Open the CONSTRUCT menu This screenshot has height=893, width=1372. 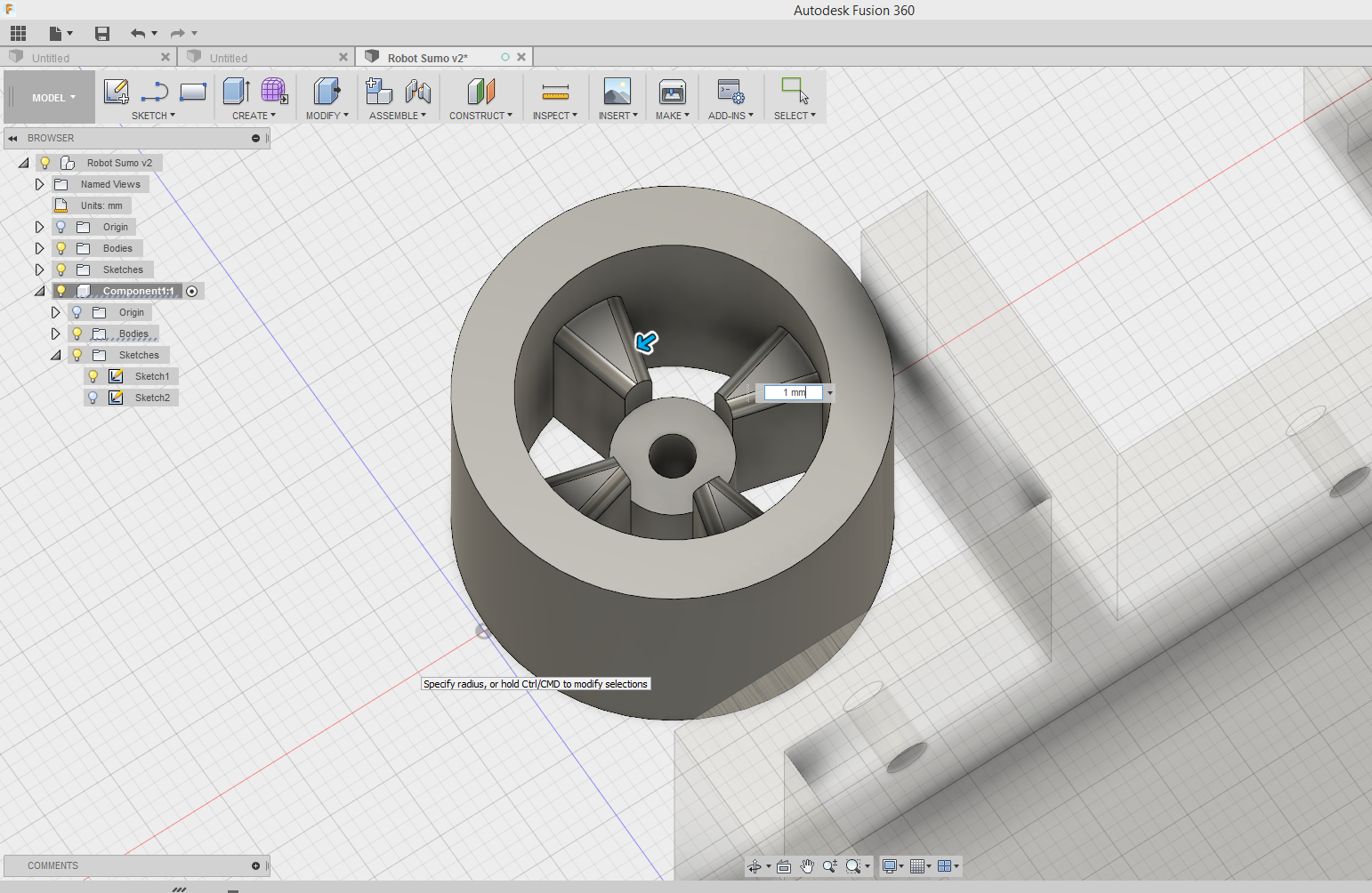[480, 115]
